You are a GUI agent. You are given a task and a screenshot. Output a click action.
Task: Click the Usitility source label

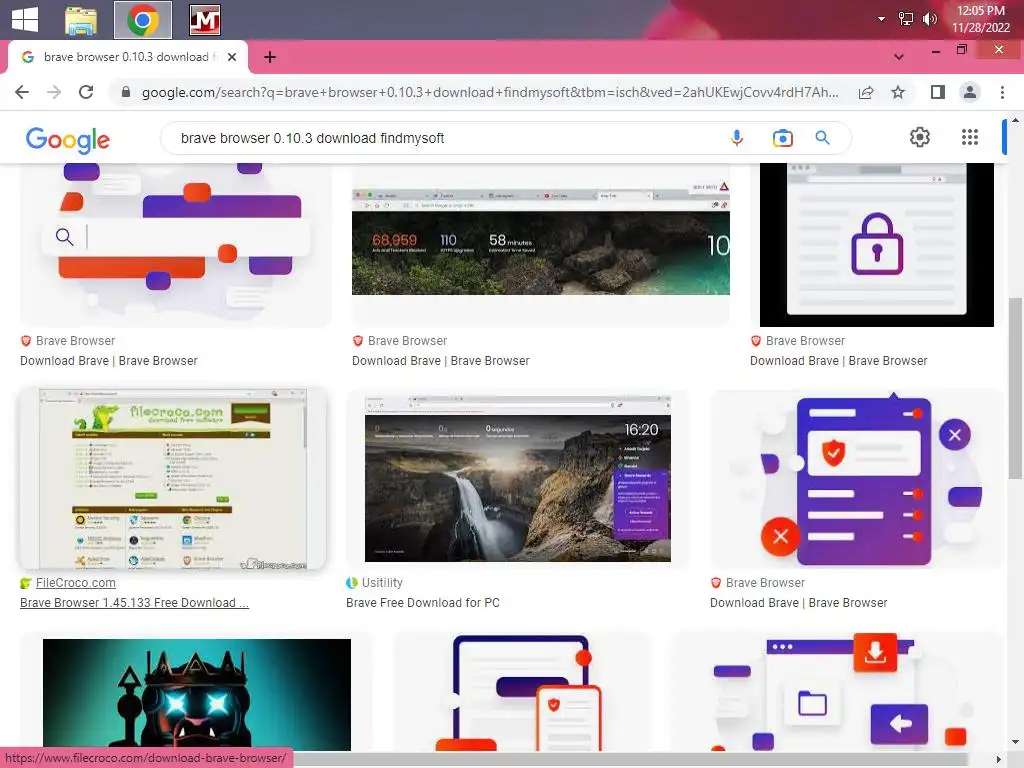[382, 583]
